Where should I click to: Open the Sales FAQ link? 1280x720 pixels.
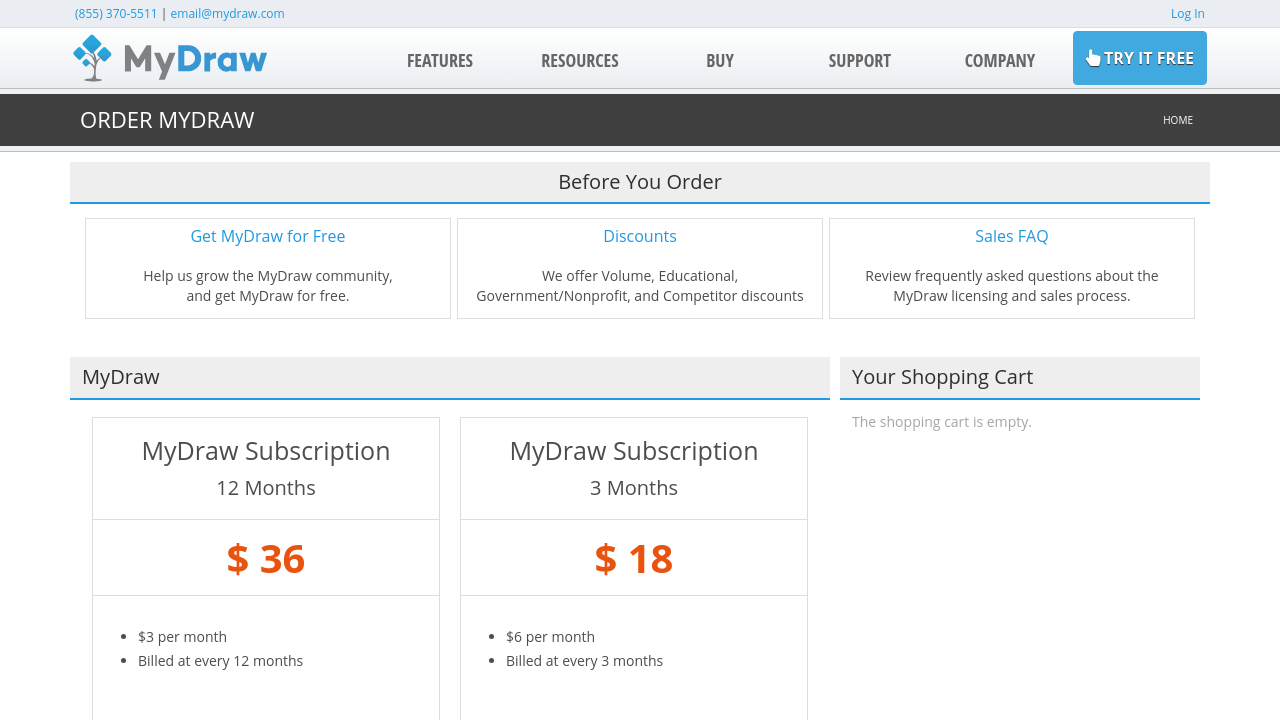1011,237
